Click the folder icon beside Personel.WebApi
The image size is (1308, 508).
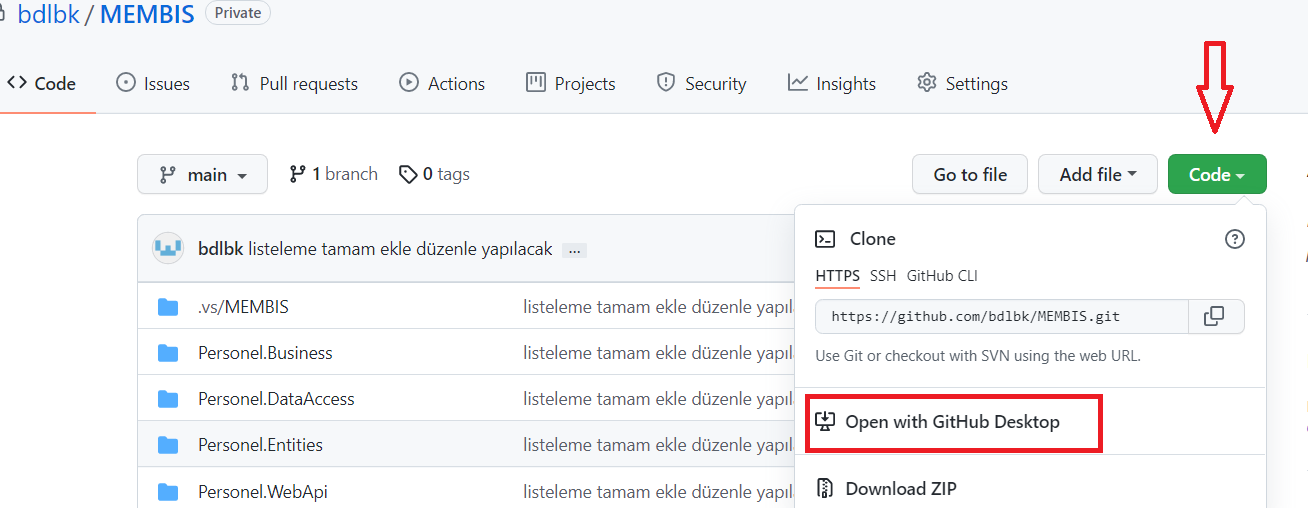pos(168,491)
